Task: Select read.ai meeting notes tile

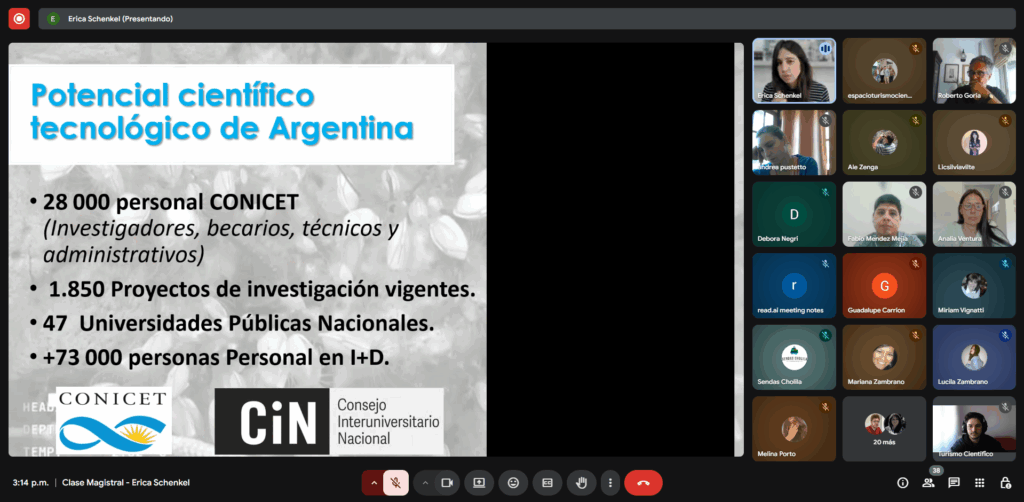Action: 793,285
